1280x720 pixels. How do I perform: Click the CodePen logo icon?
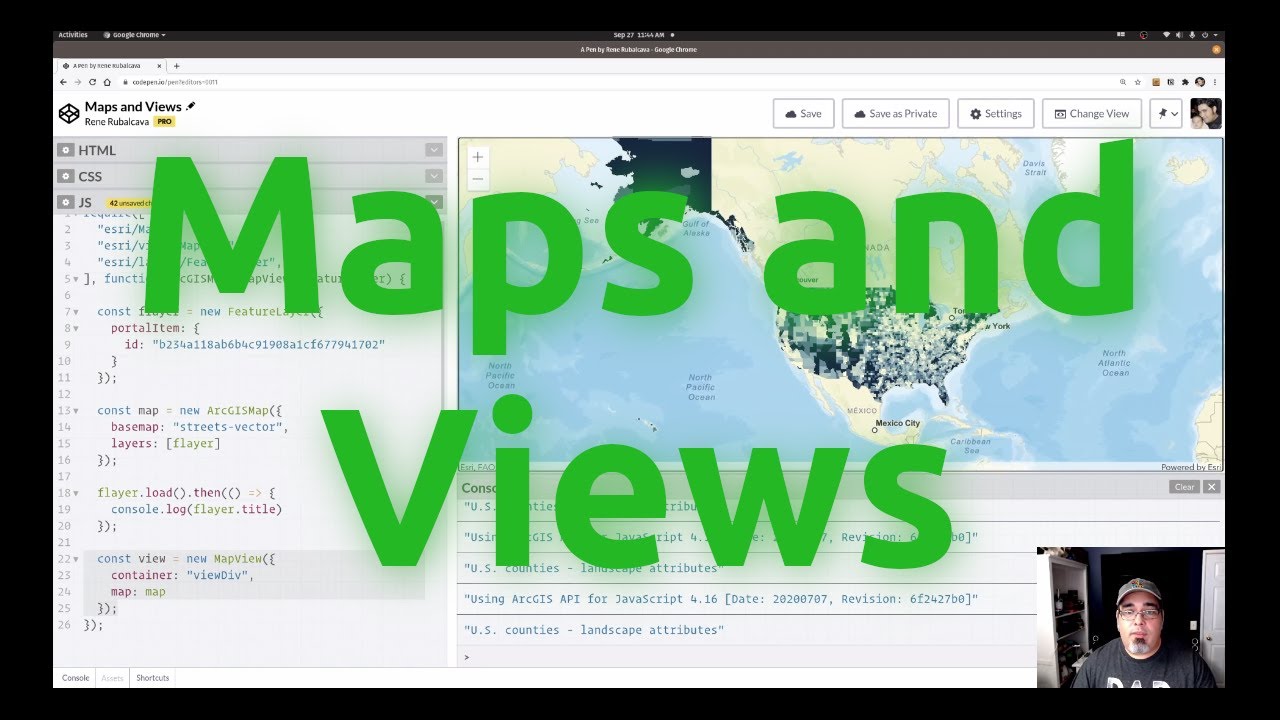68,114
